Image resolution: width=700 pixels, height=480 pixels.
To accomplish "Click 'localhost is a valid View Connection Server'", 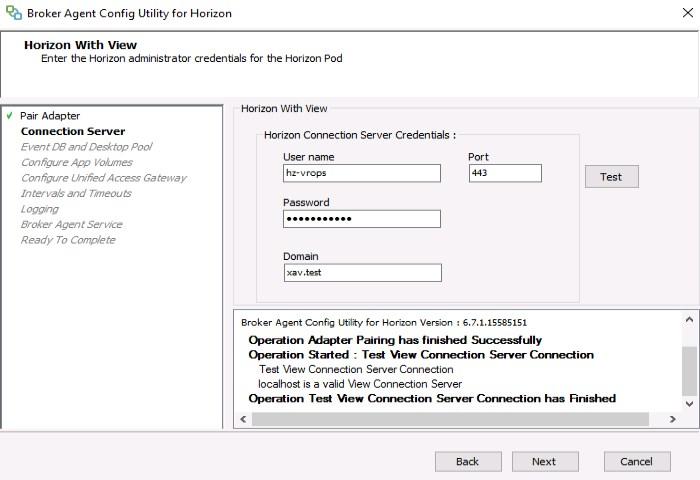I will coord(360,384).
